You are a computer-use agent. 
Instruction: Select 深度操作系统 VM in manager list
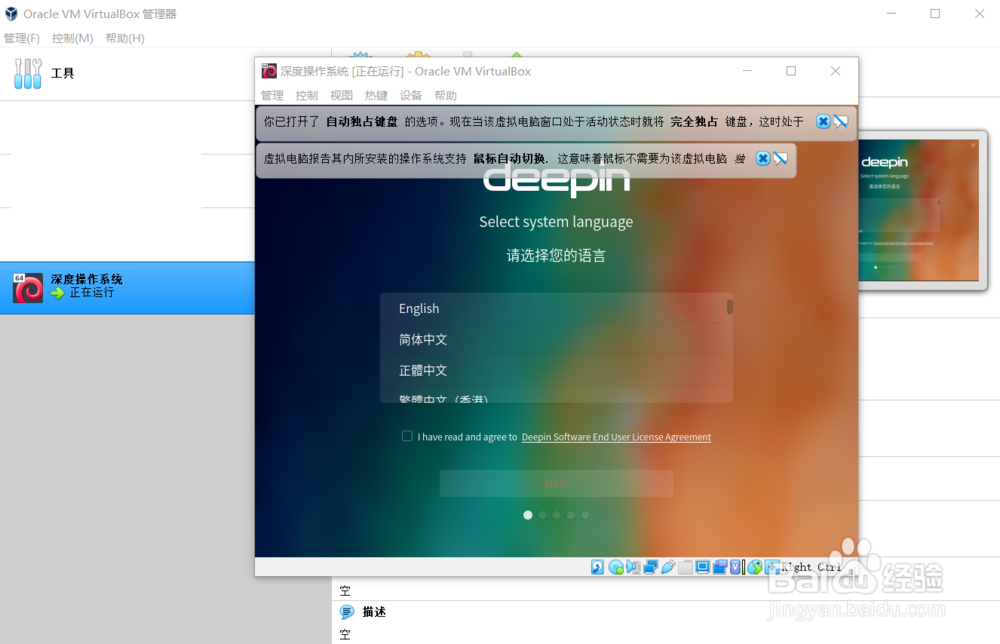(x=128, y=288)
